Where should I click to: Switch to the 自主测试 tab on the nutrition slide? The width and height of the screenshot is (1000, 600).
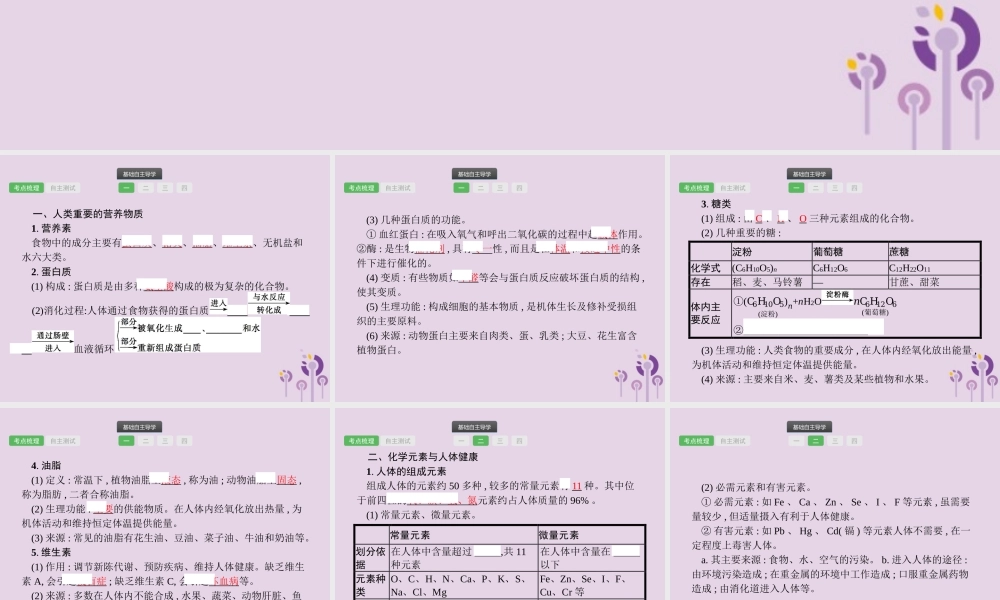pyautogui.click(x=63, y=187)
